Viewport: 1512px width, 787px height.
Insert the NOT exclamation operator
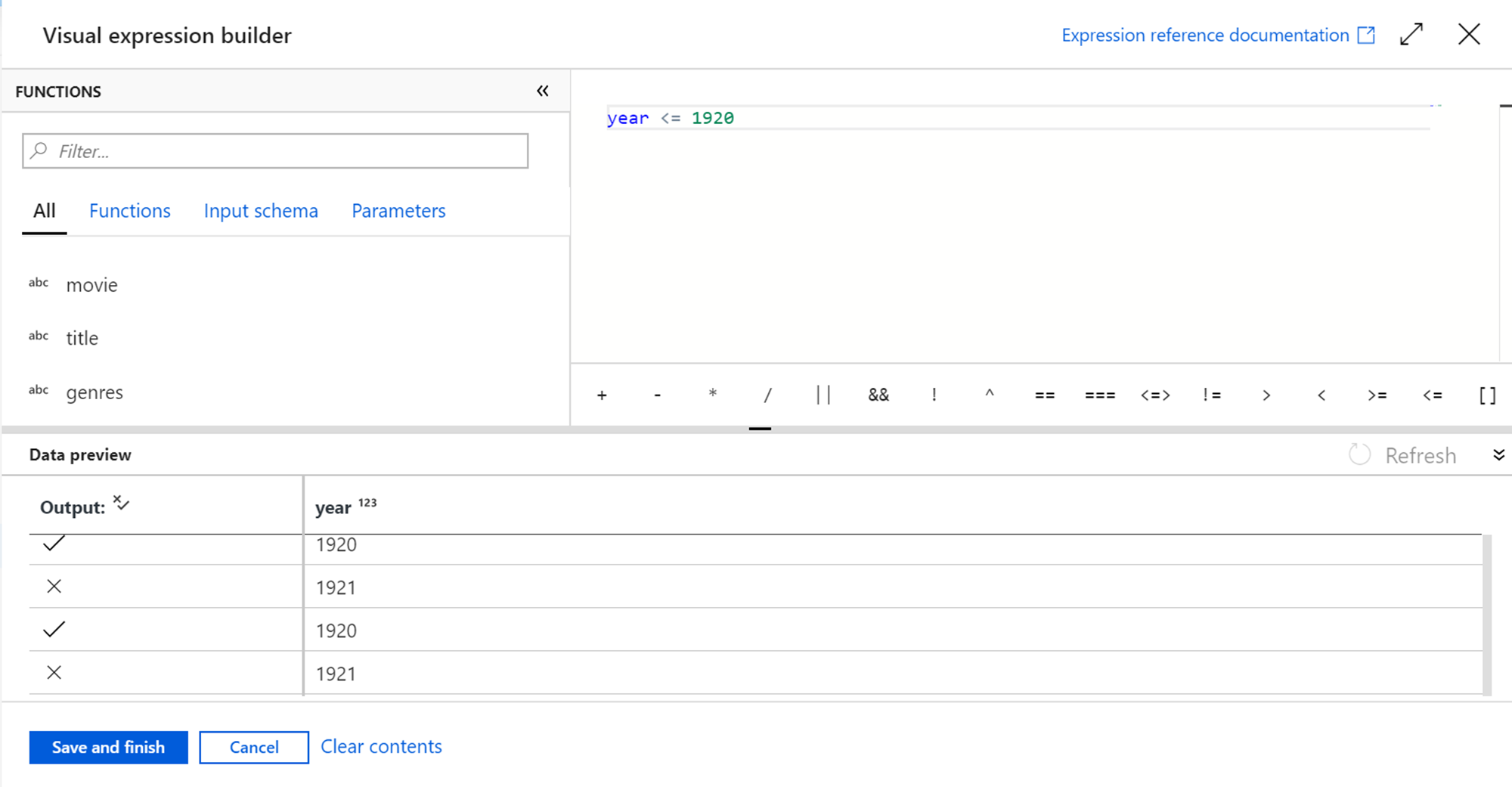[x=934, y=395]
